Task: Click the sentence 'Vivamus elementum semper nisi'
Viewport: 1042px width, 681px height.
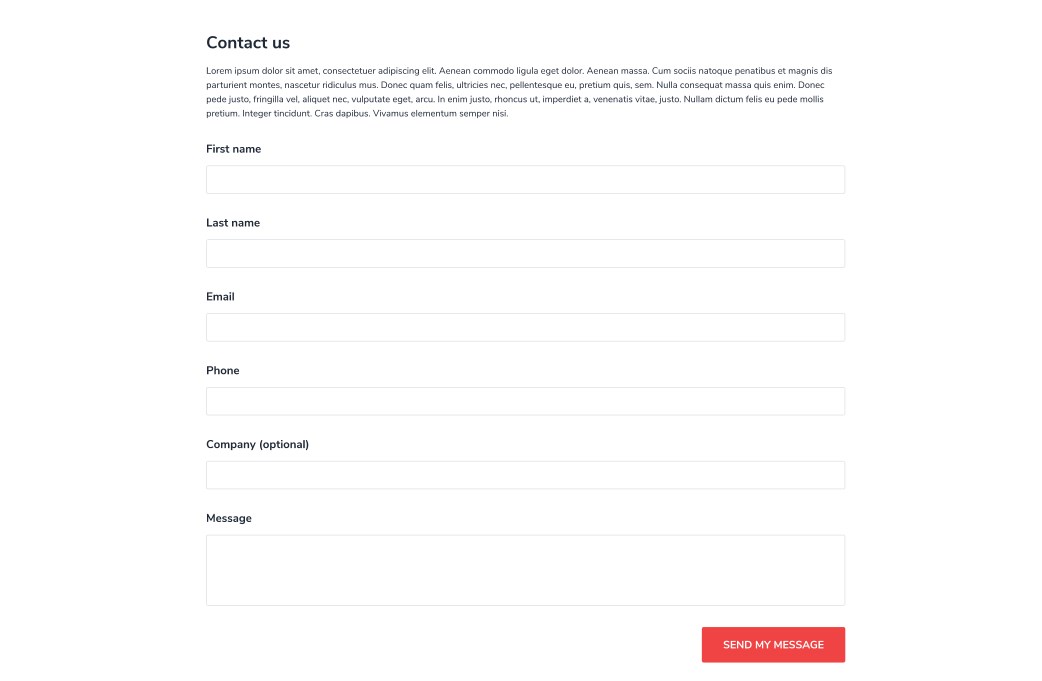Action: (440, 114)
